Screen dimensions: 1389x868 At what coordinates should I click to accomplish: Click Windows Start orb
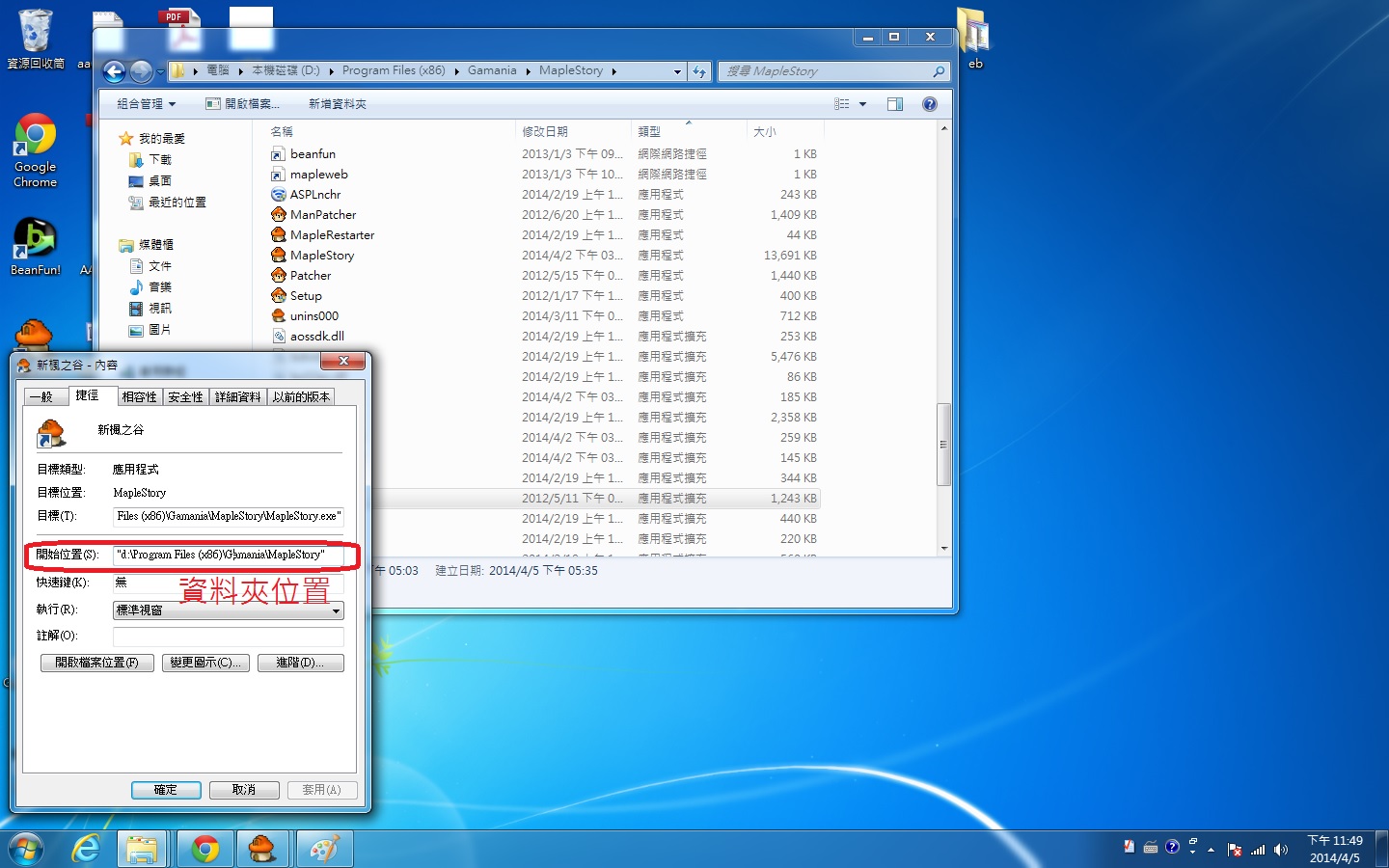pyautogui.click(x=26, y=849)
